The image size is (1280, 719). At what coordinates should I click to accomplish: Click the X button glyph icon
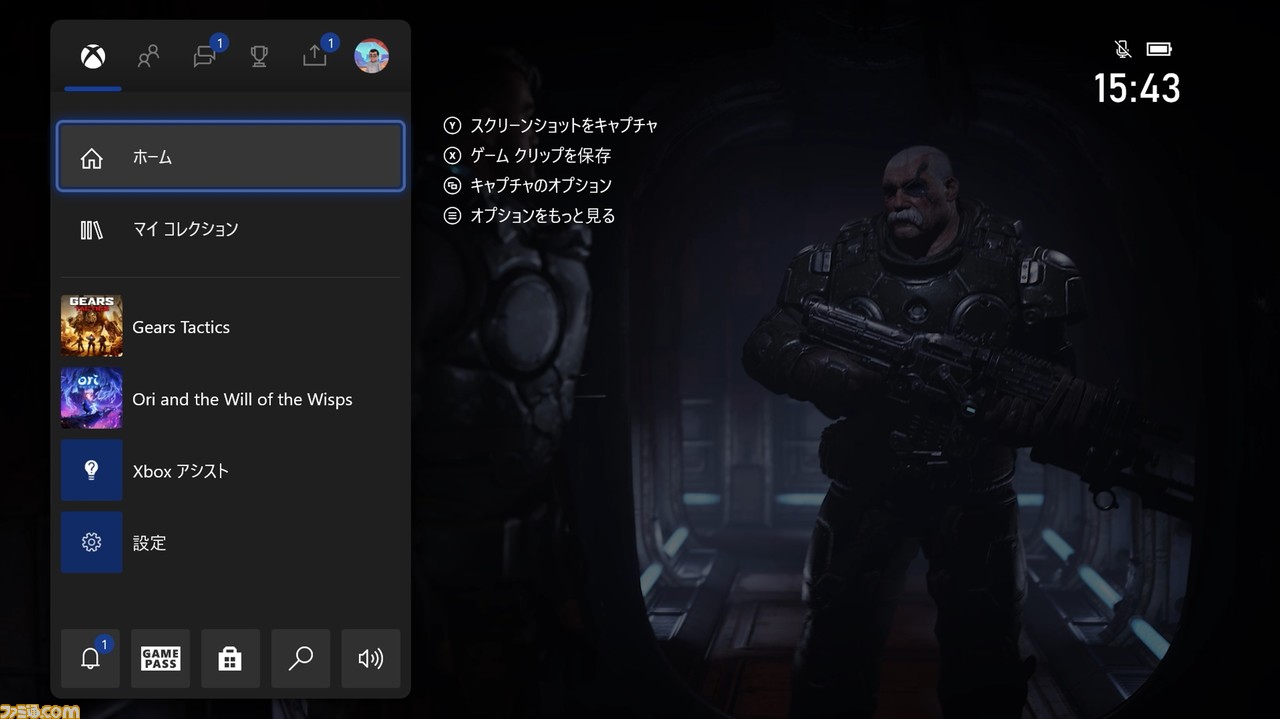click(453, 156)
